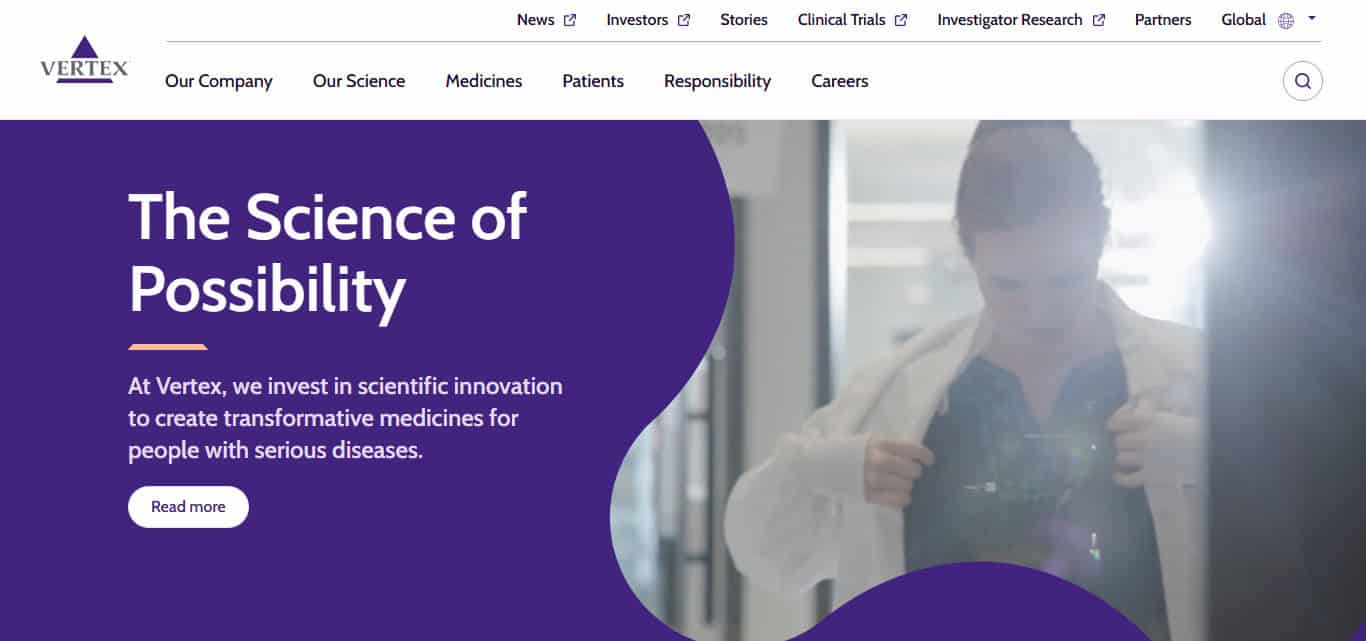Click the external-link icon next to News

pyautogui.click(x=570, y=20)
